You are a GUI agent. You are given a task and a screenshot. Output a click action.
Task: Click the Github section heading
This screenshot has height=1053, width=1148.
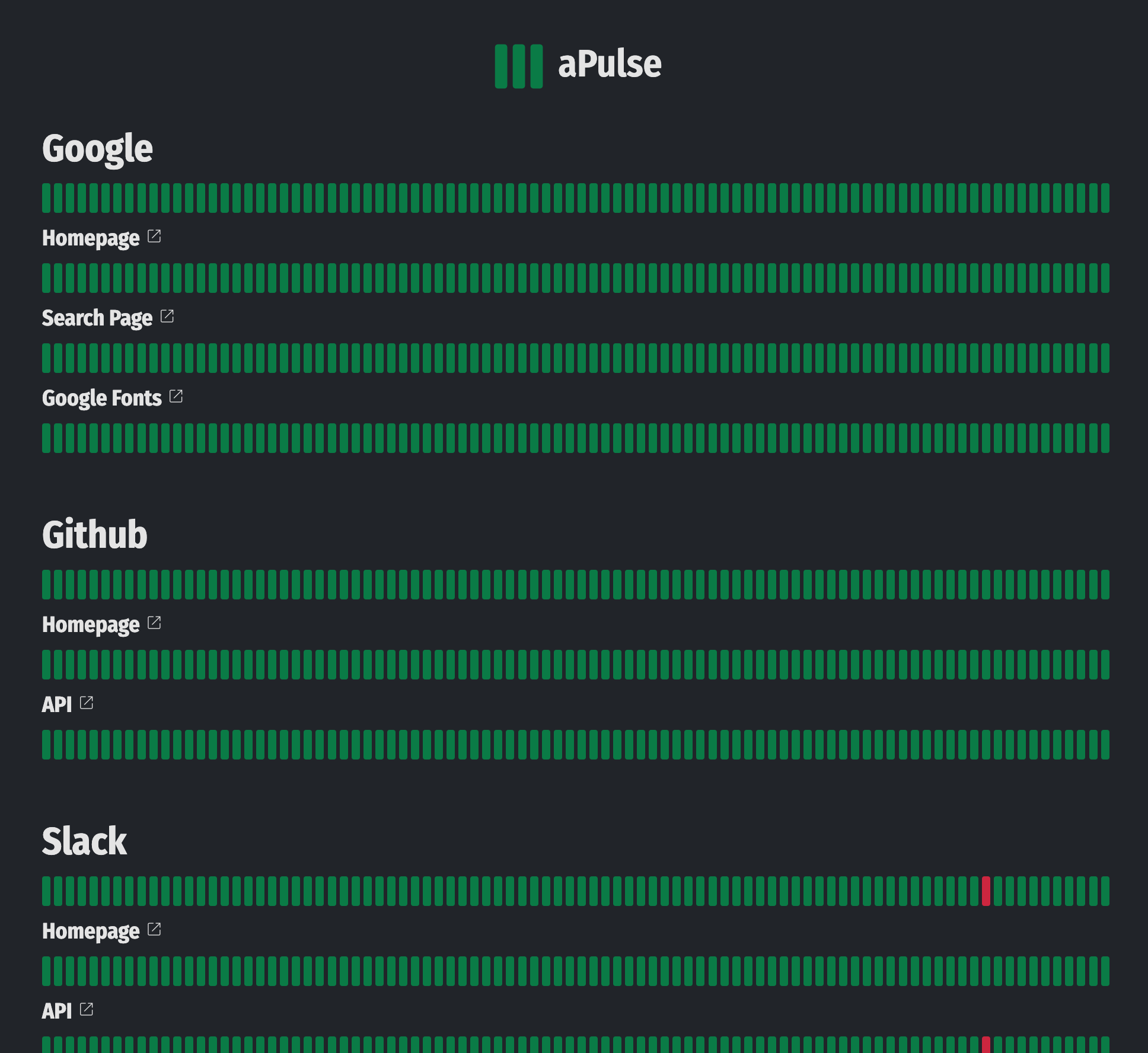tap(94, 534)
